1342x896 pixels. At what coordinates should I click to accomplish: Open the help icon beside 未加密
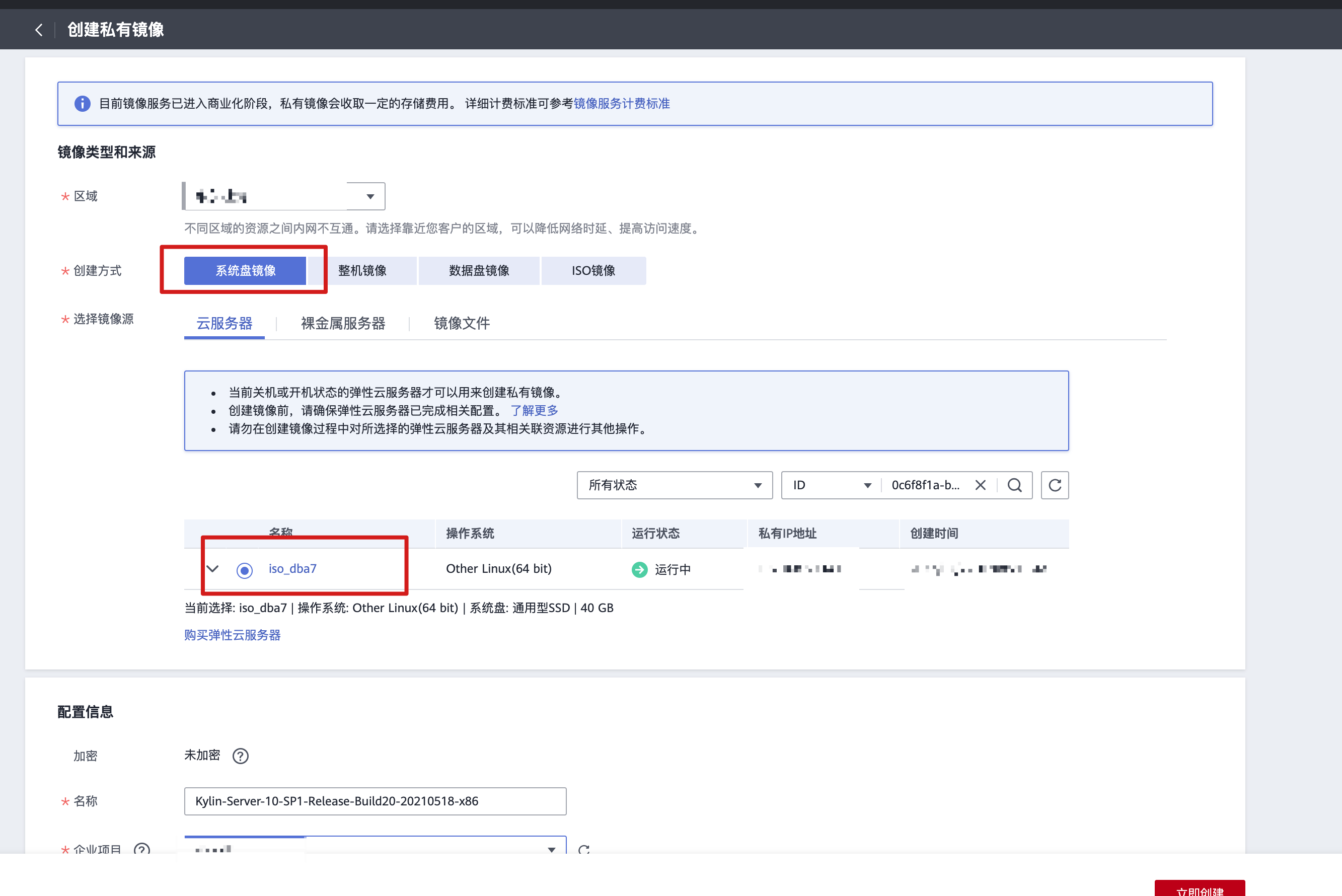click(241, 756)
